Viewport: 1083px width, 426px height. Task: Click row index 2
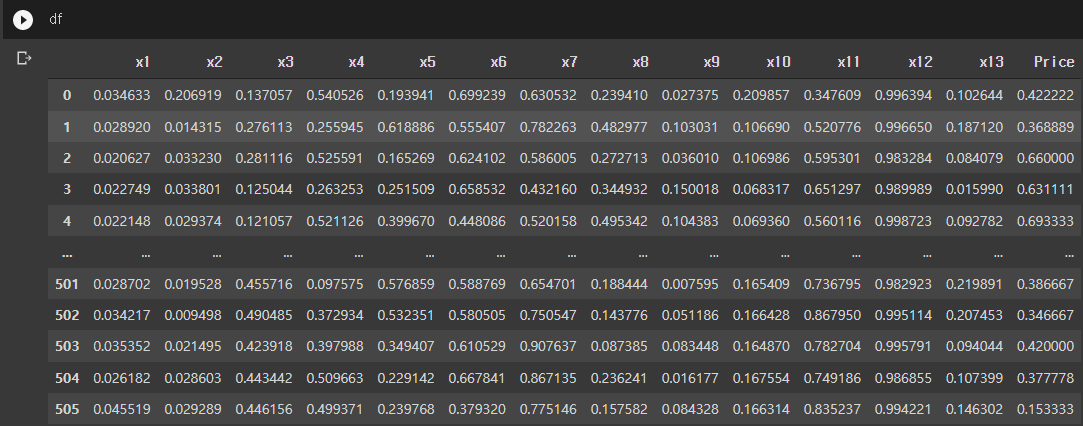[x=67, y=158]
